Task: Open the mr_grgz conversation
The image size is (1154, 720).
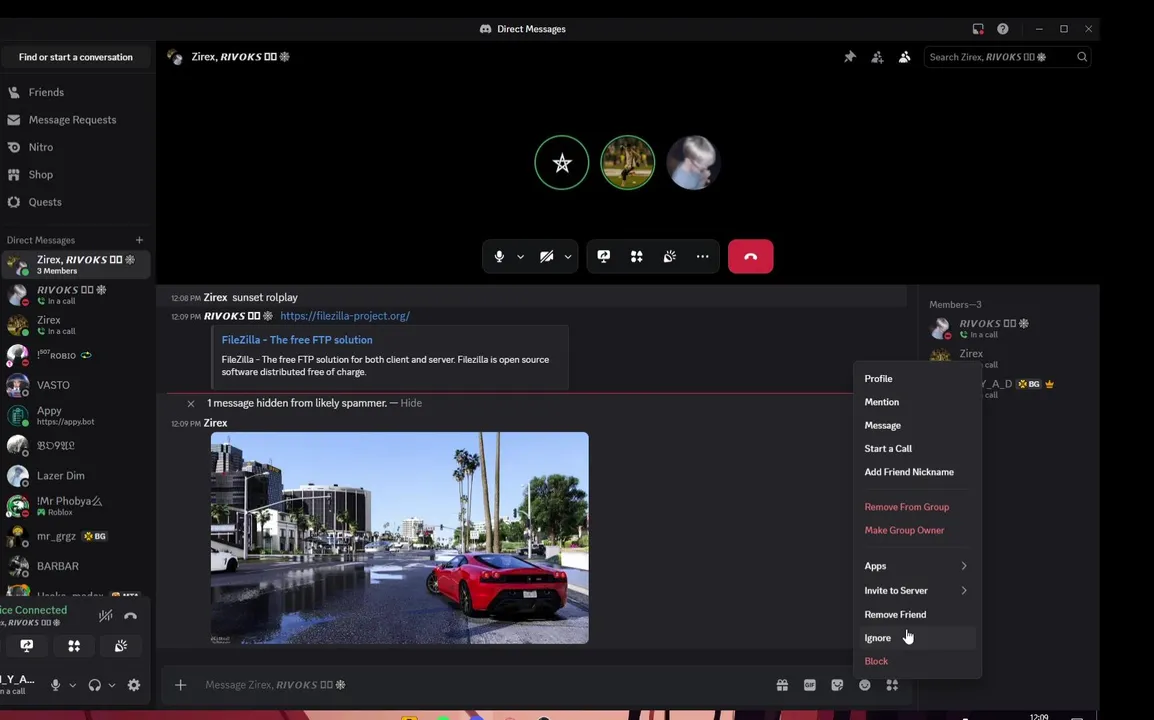Action: (76, 536)
